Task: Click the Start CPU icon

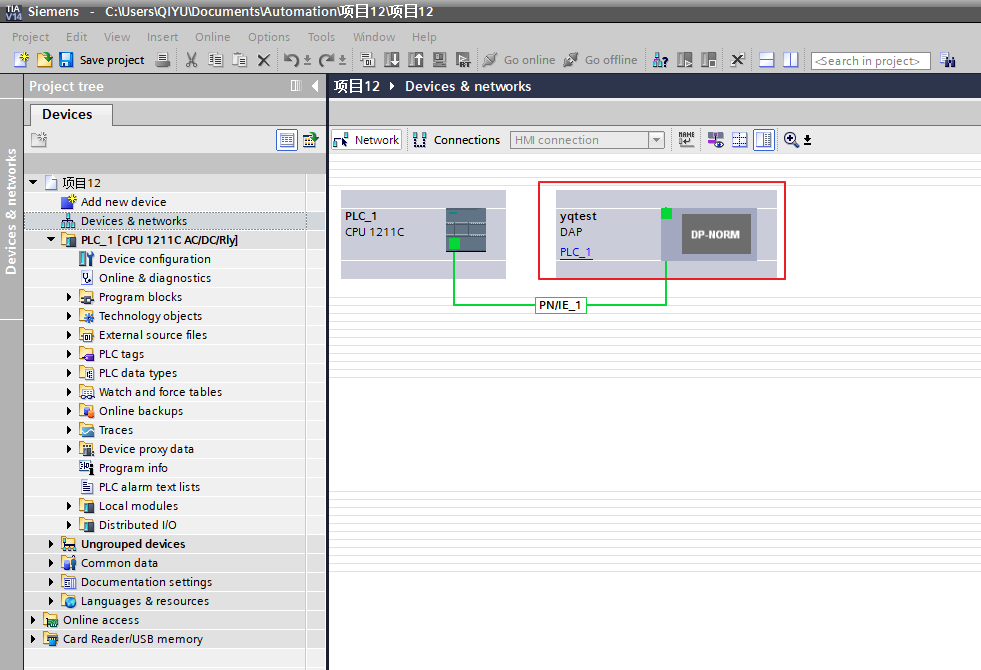Action: [x=685, y=60]
